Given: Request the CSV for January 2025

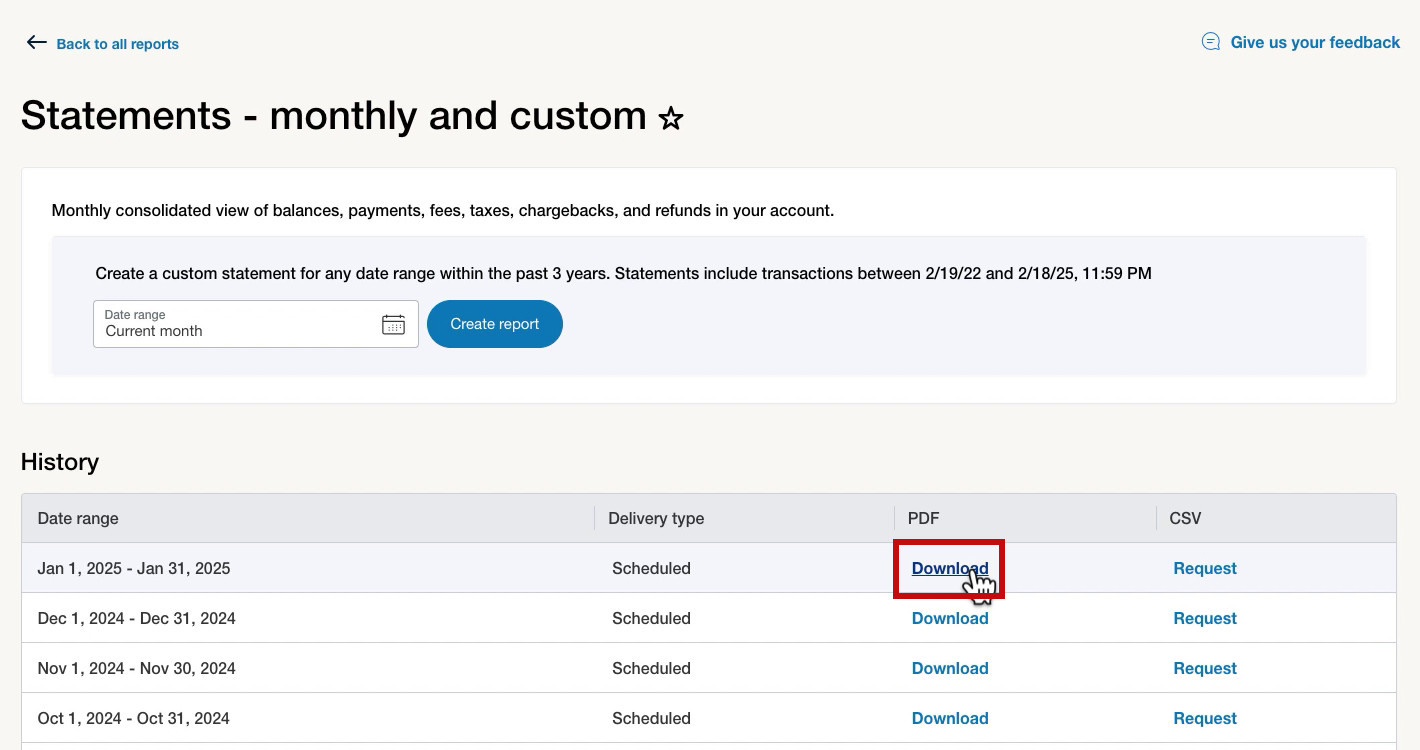Looking at the screenshot, I should coord(1204,568).
